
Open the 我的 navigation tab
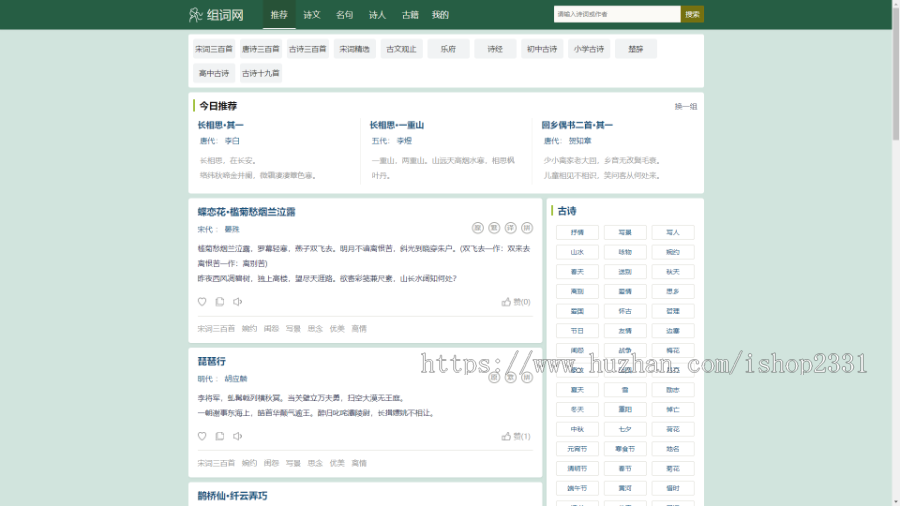click(x=440, y=15)
